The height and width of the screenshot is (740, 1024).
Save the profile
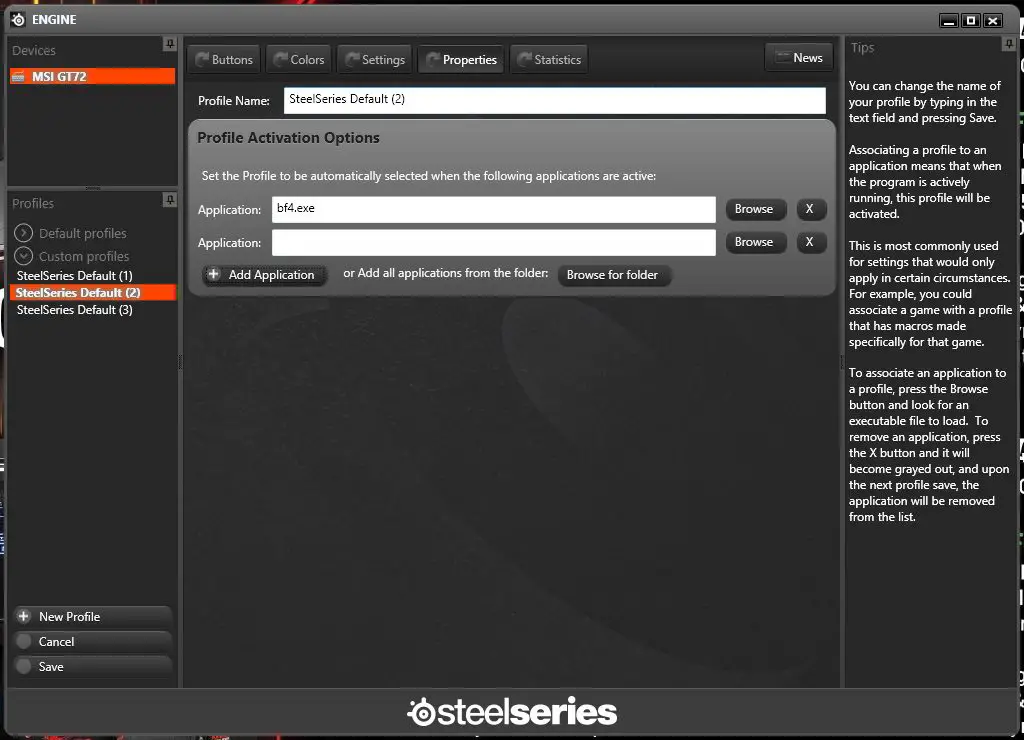92,666
